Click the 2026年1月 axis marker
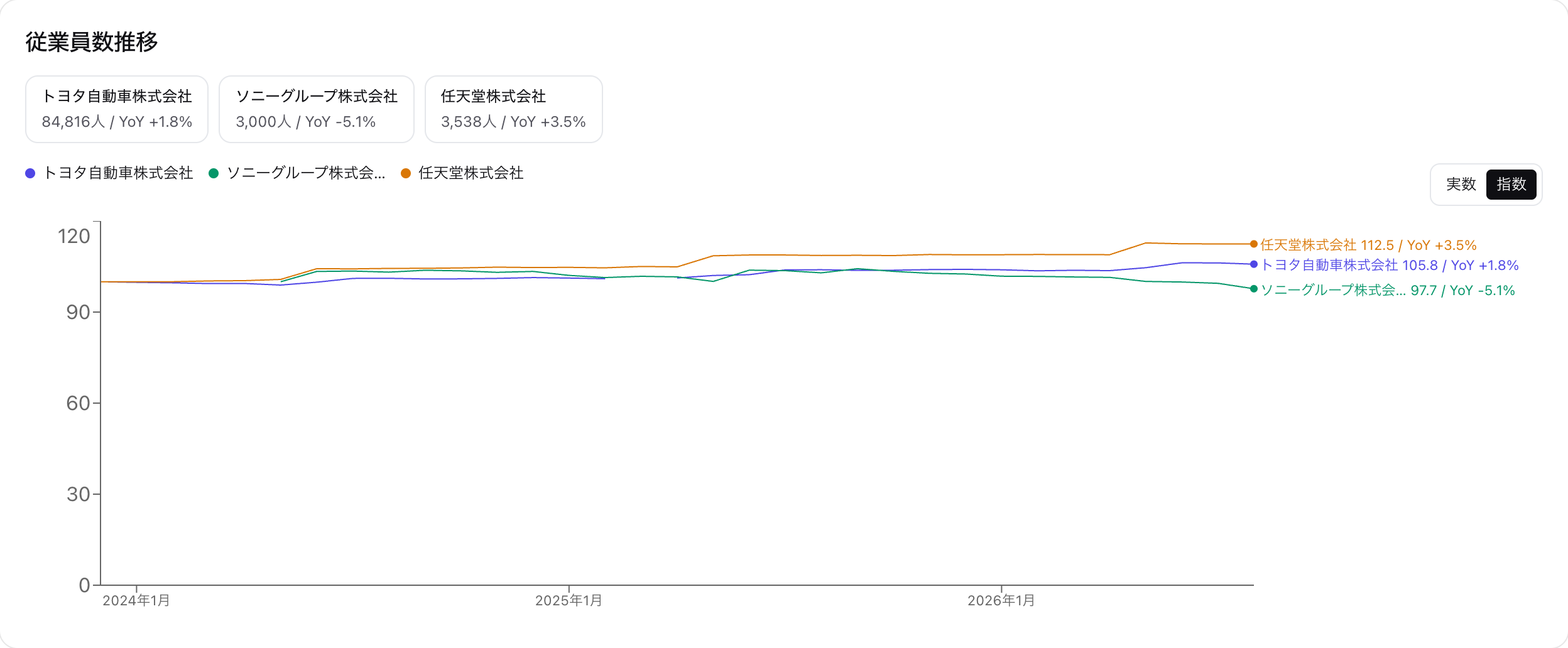This screenshot has height=648, width=1568. coord(1001,601)
